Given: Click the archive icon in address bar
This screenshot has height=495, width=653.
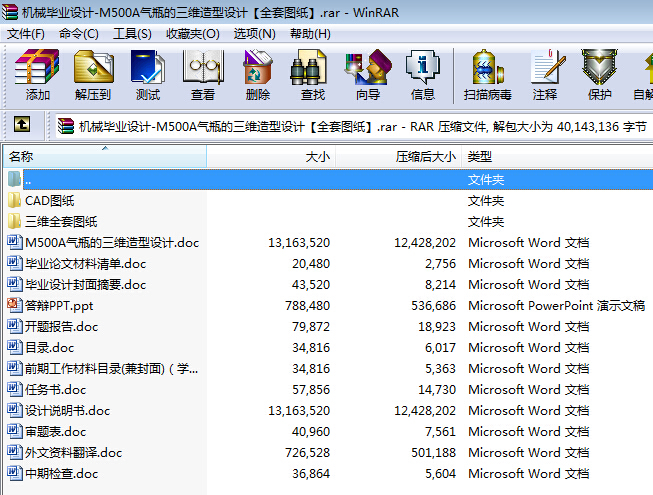Looking at the screenshot, I should (66, 126).
